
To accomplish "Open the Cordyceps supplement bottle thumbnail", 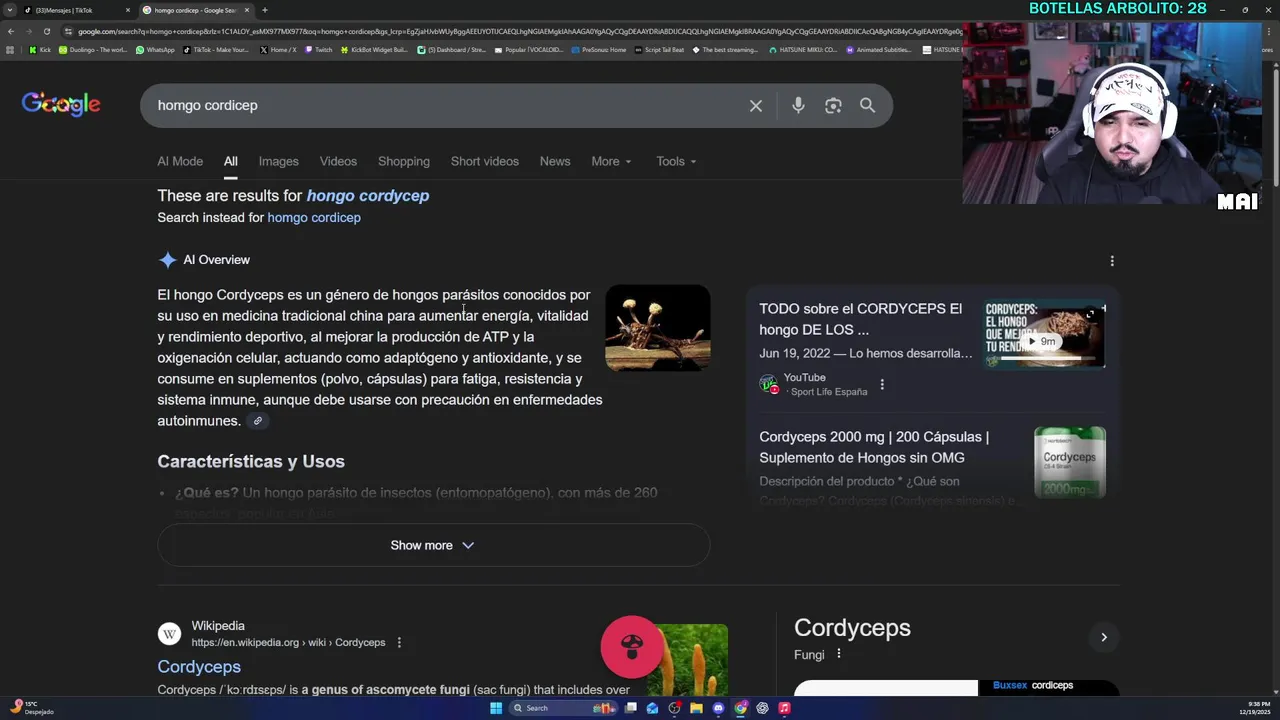I will (1070, 462).
